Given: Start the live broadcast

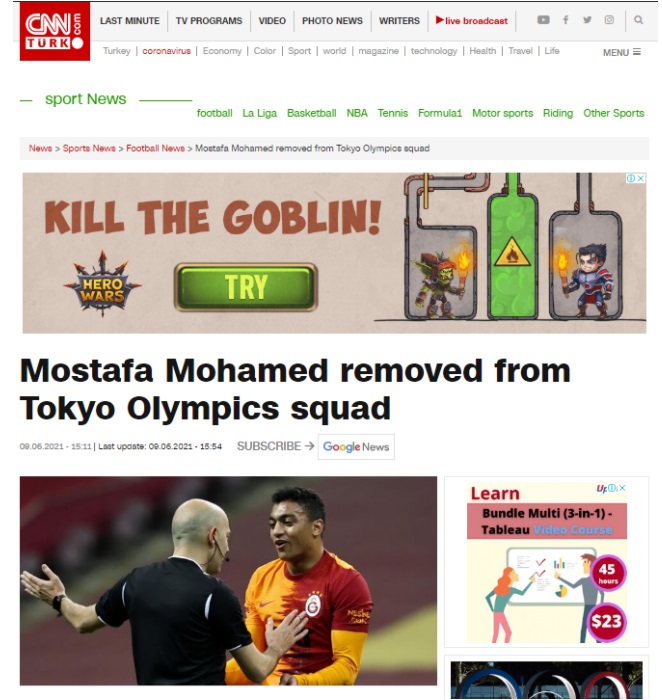Looking at the screenshot, I should point(471,21).
